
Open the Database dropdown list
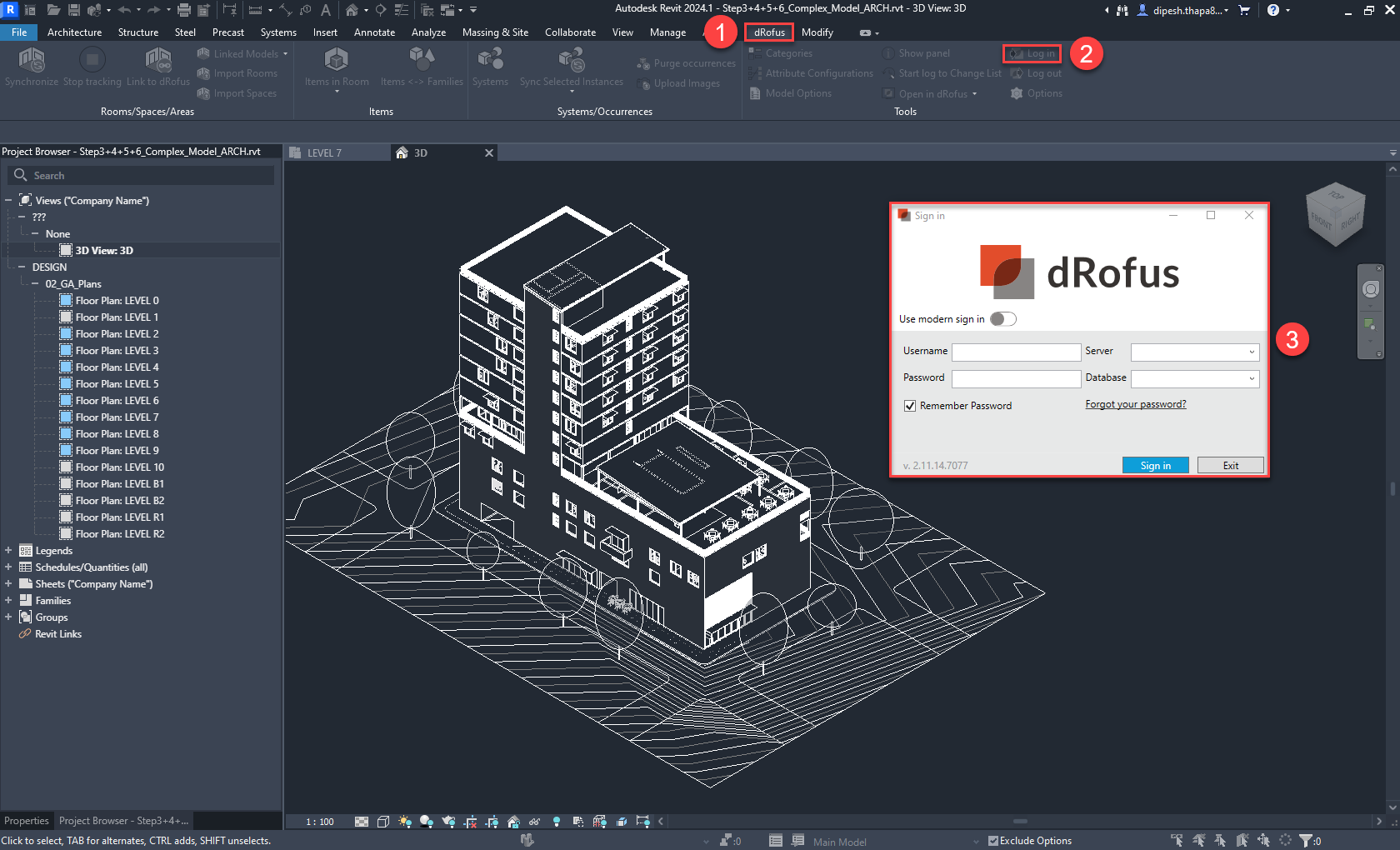(x=1251, y=379)
